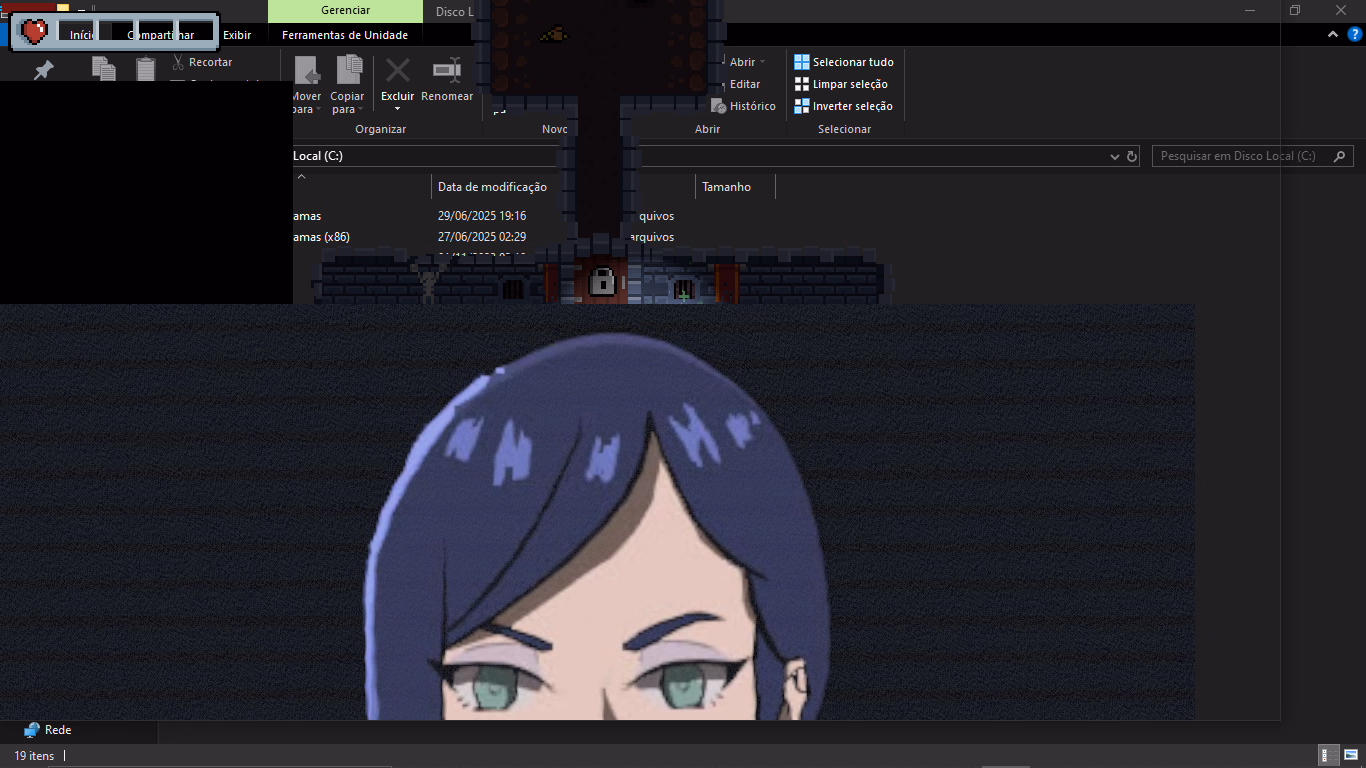Viewport: 1366px width, 768px height.
Task: Click the Copiar para icon
Action: tap(348, 70)
